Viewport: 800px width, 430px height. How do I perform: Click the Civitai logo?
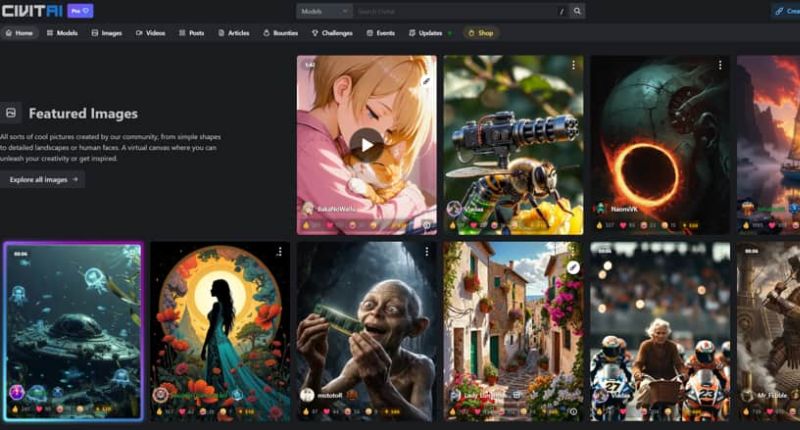pyautogui.click(x=30, y=11)
